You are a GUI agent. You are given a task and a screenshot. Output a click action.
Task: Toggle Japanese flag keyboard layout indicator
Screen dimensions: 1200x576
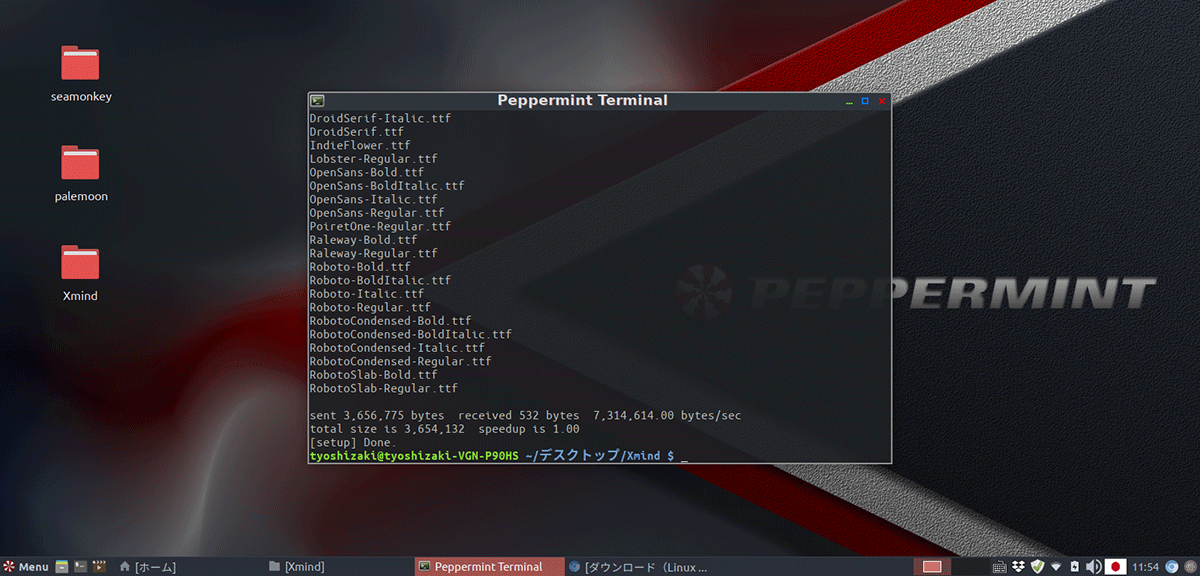(x=1114, y=567)
